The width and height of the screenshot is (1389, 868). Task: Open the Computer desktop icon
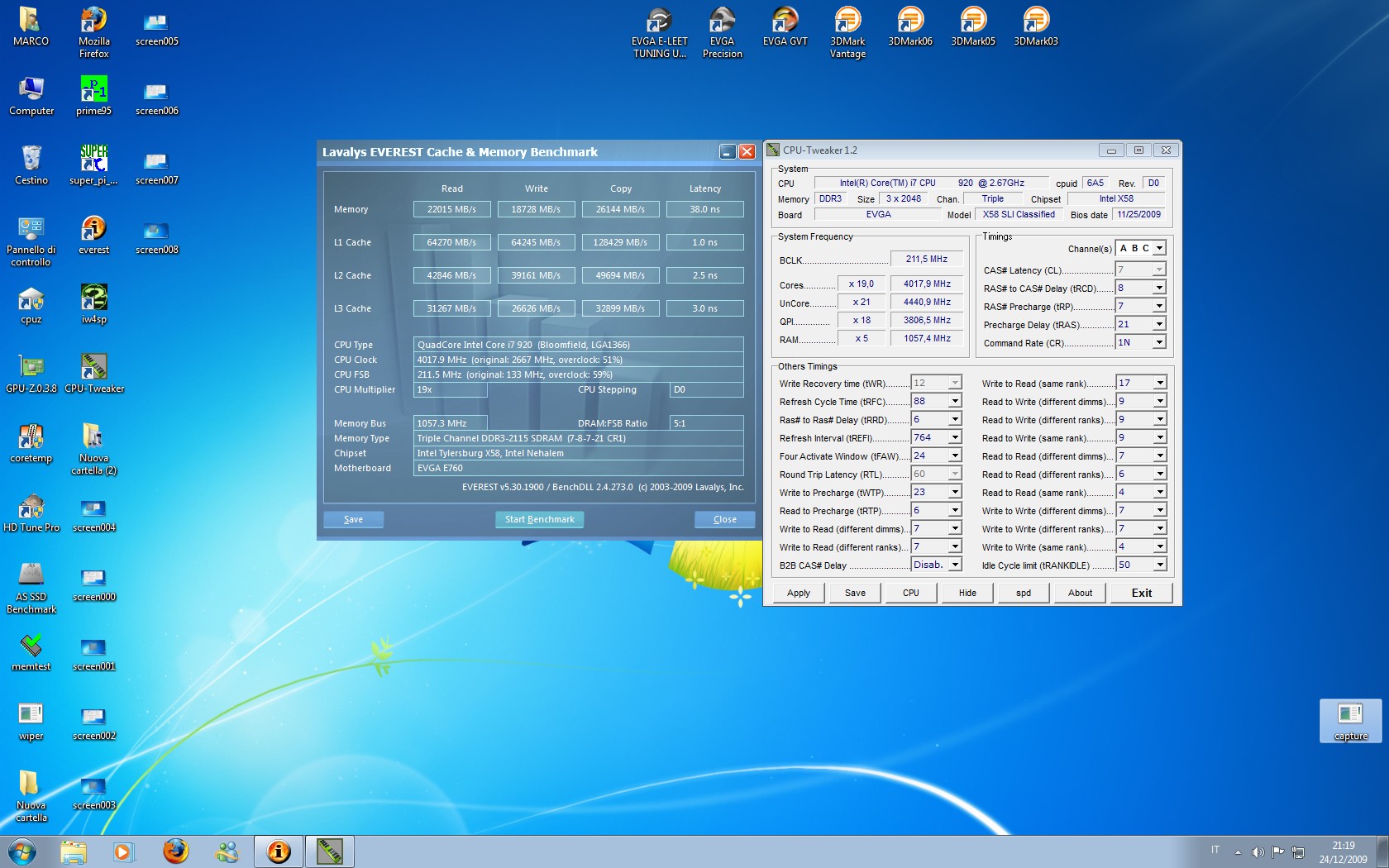pyautogui.click(x=31, y=96)
